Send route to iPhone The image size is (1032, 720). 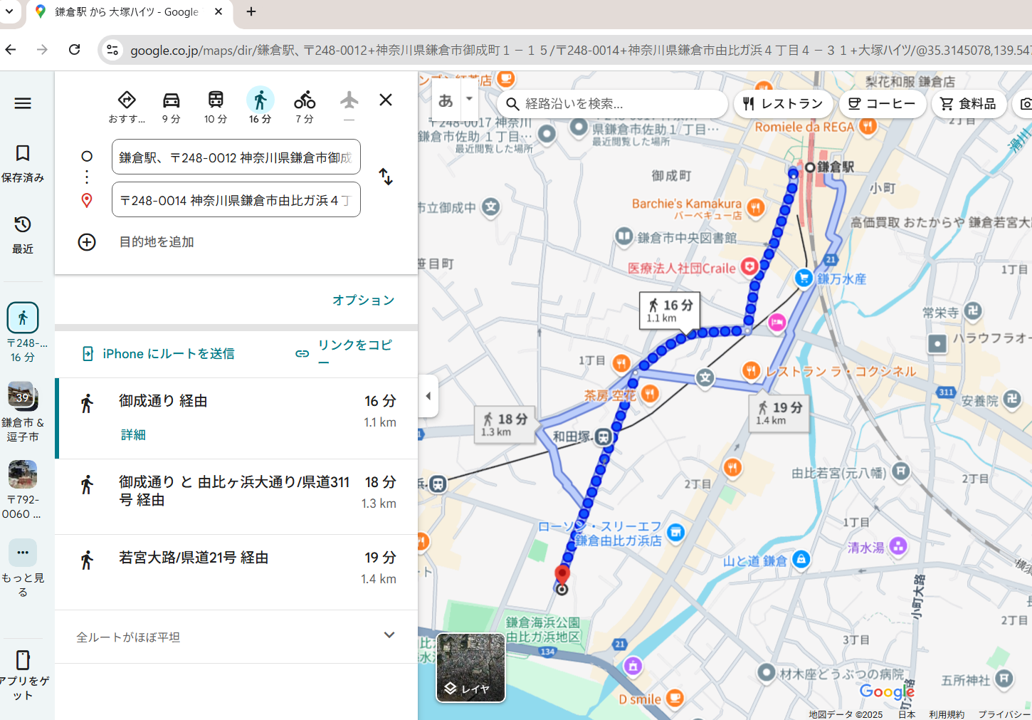(158, 353)
